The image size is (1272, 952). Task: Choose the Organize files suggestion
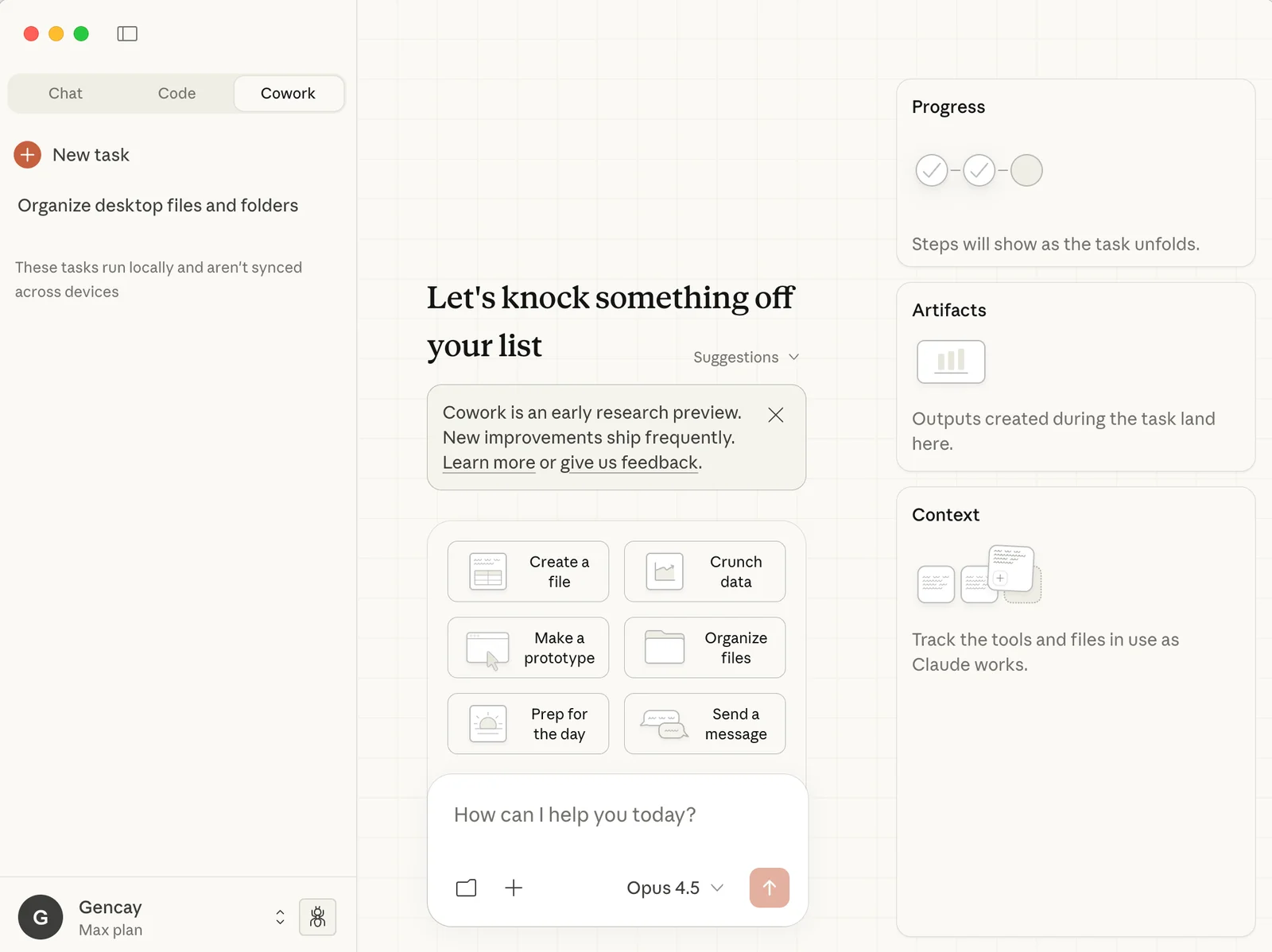click(704, 648)
